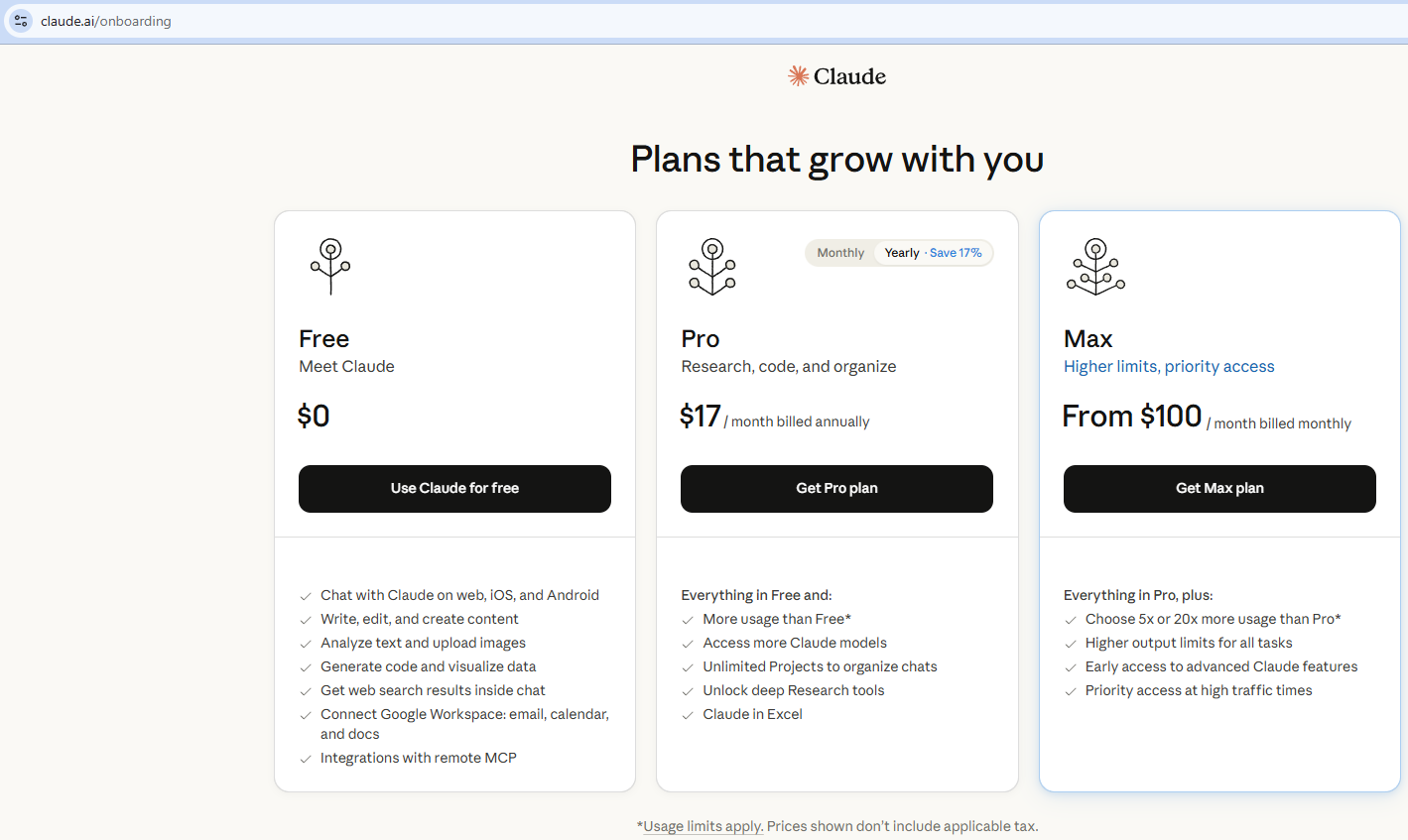The width and height of the screenshot is (1408, 840).
Task: Click the site info icon in address bar
Action: click(x=21, y=21)
